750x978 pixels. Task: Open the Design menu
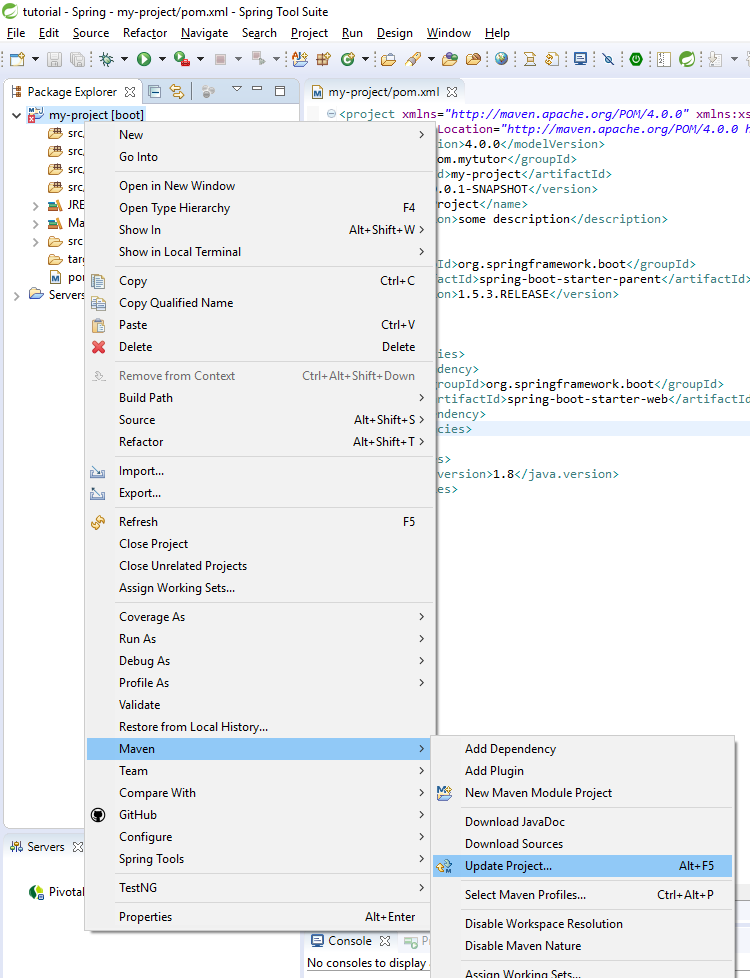click(394, 33)
